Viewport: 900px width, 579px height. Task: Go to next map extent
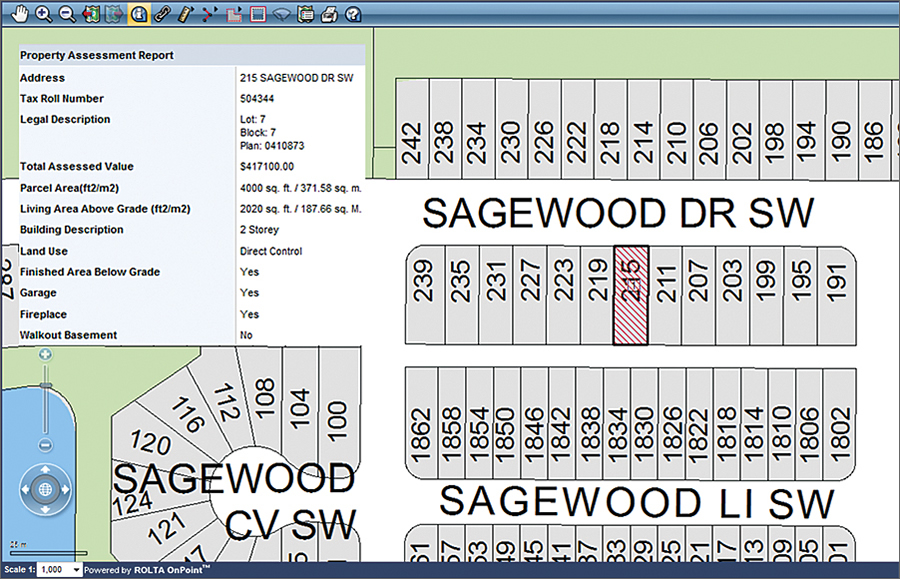click(114, 14)
